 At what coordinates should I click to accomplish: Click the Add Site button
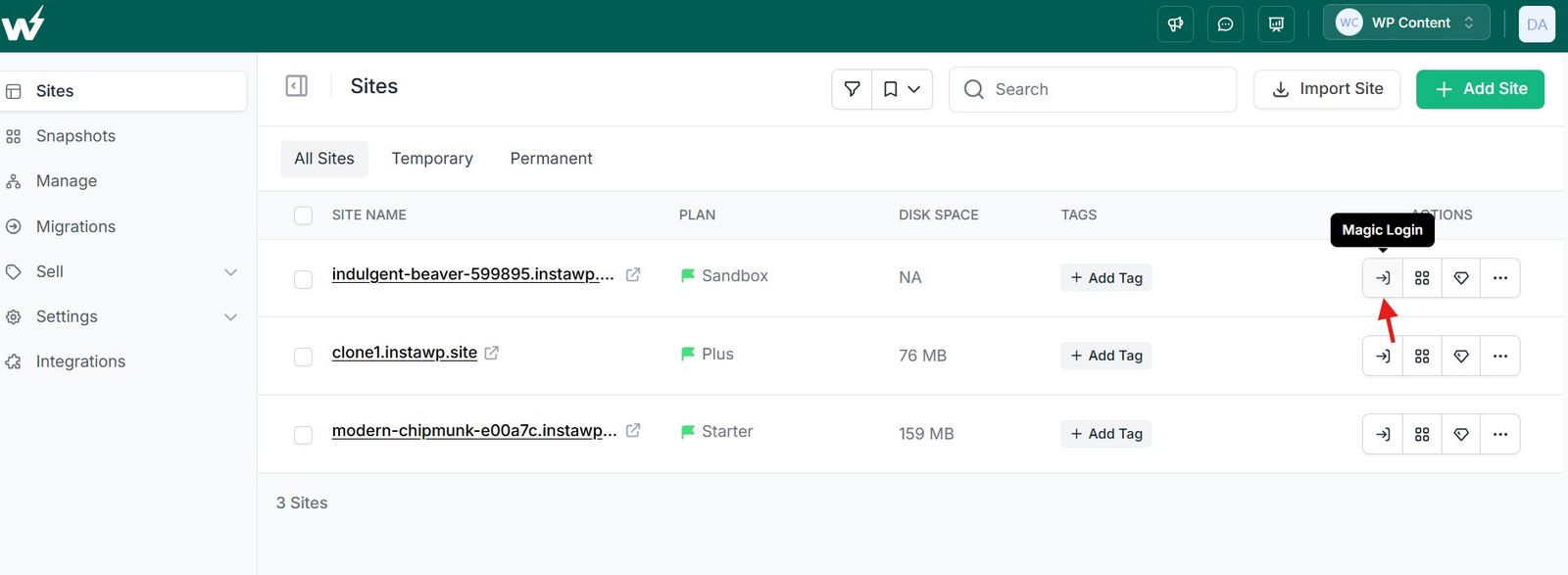1480,89
